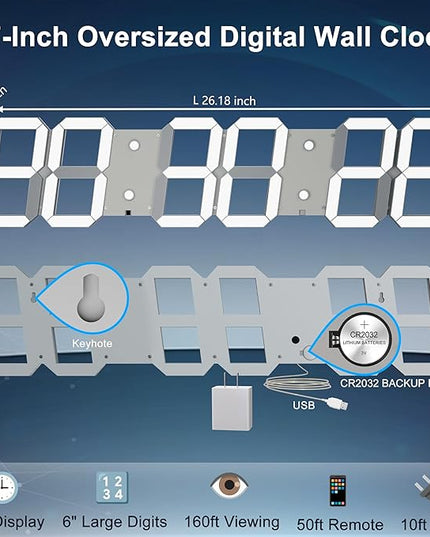The image size is (430, 537).
Task: Click the 'Keyhole' label
Action: 92,344
